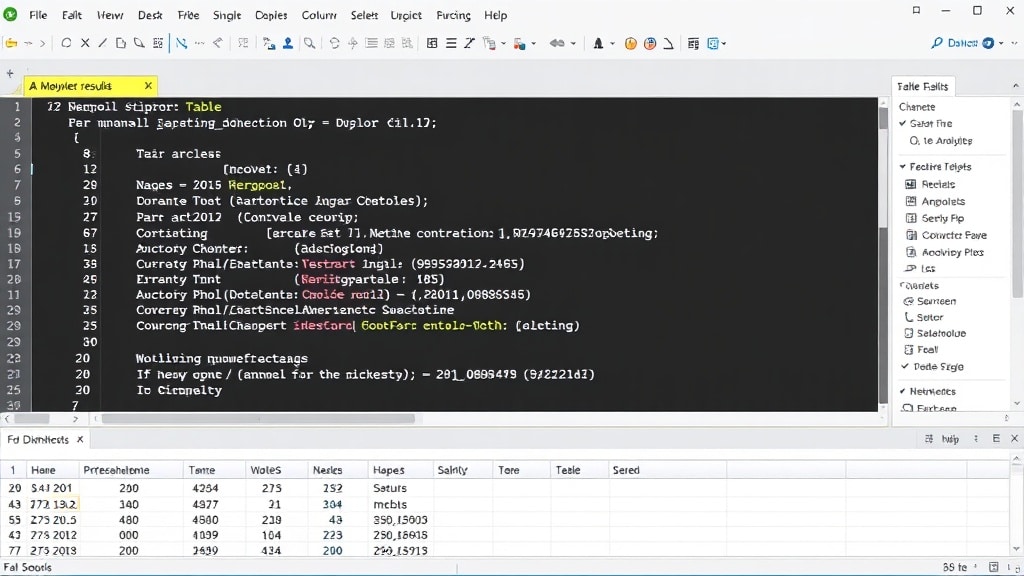
Task: Click the Convcter Fave panel icon
Action: [910, 235]
